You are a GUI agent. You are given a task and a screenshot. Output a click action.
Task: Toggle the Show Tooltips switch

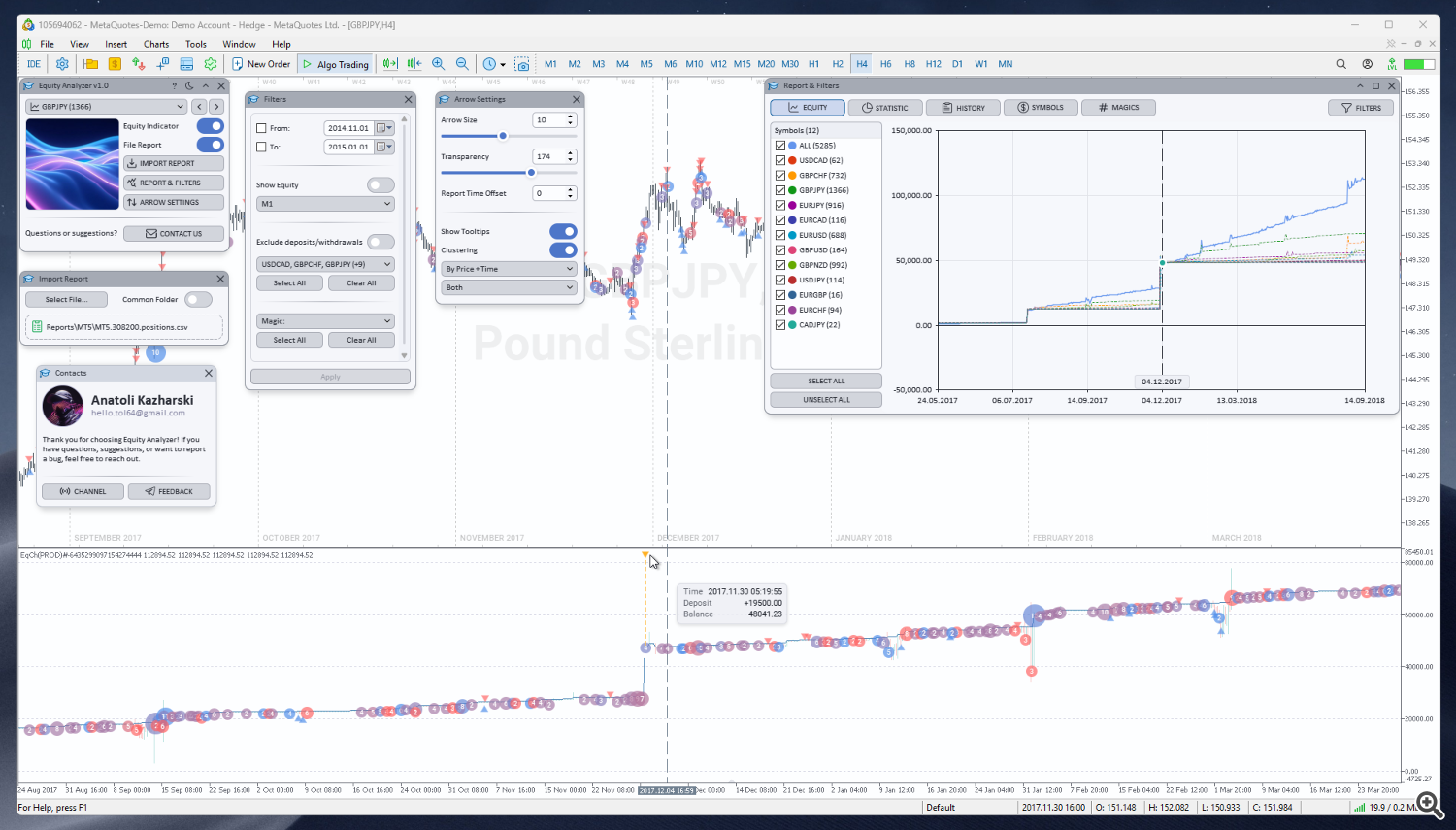(563, 231)
